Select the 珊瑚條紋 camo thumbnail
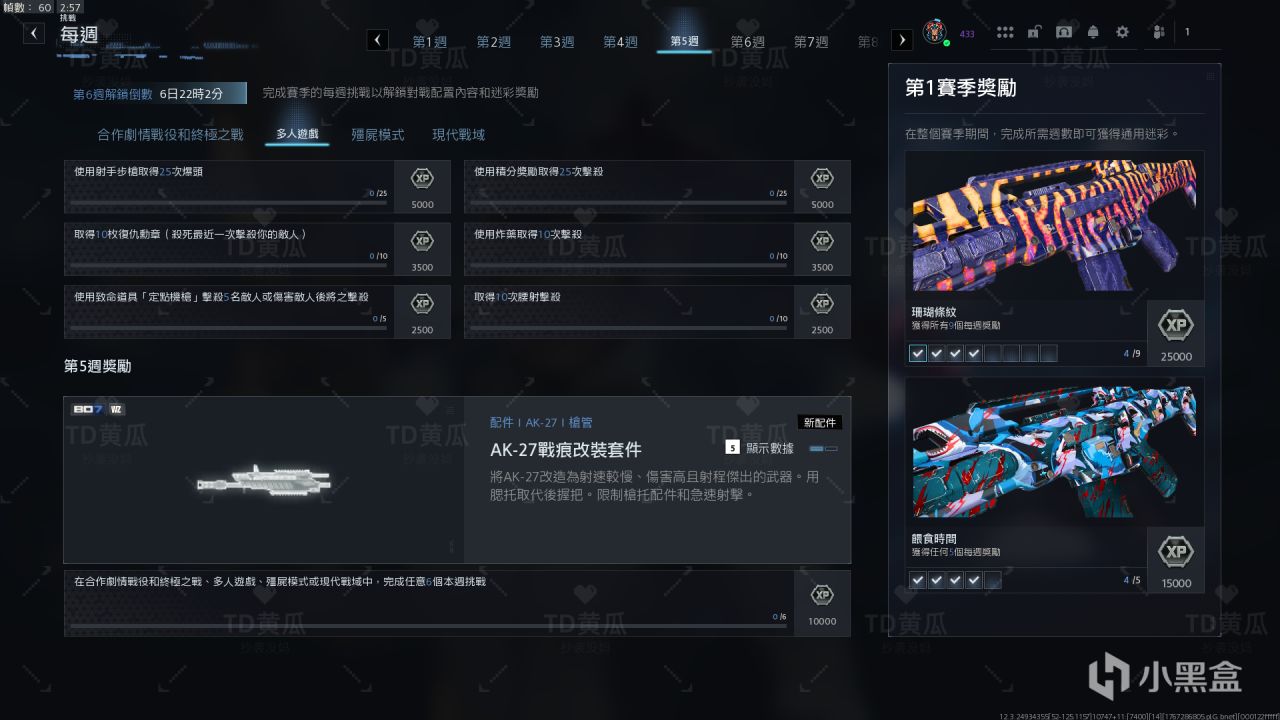Image resolution: width=1280 pixels, height=720 pixels. [x=1054, y=224]
